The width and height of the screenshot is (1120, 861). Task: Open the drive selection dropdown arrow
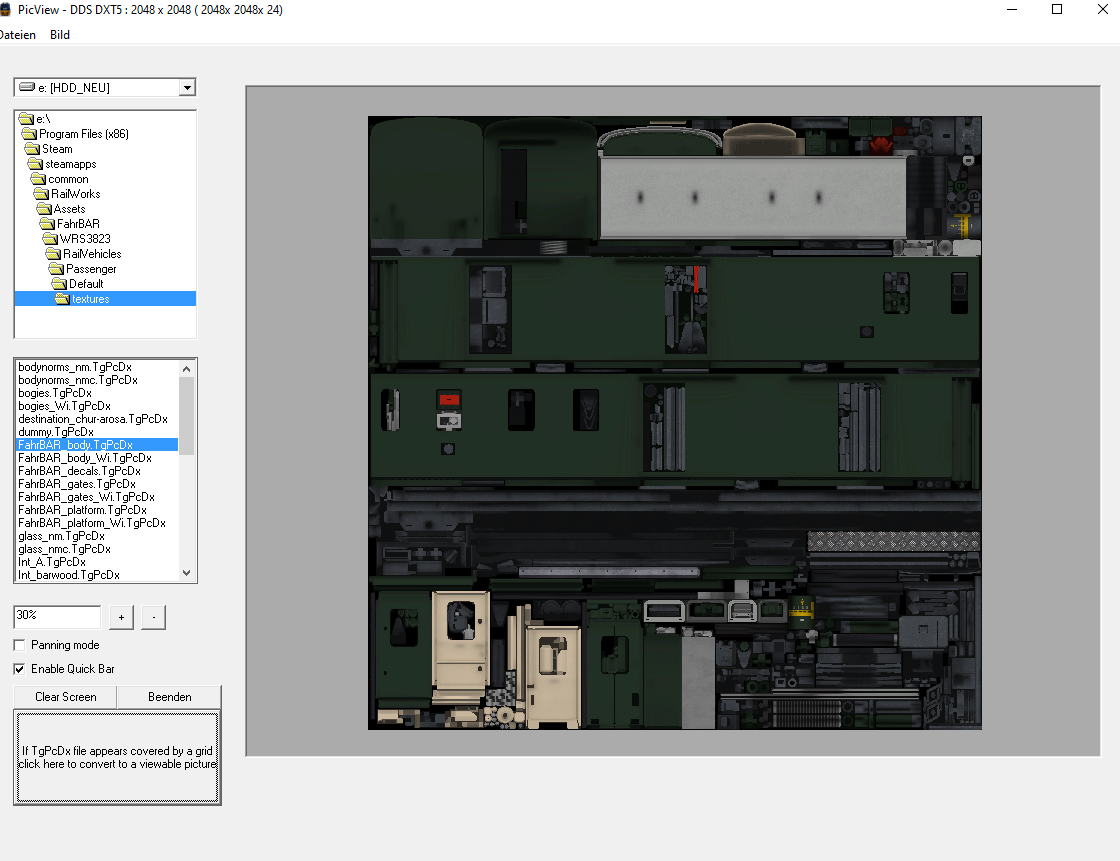187,88
